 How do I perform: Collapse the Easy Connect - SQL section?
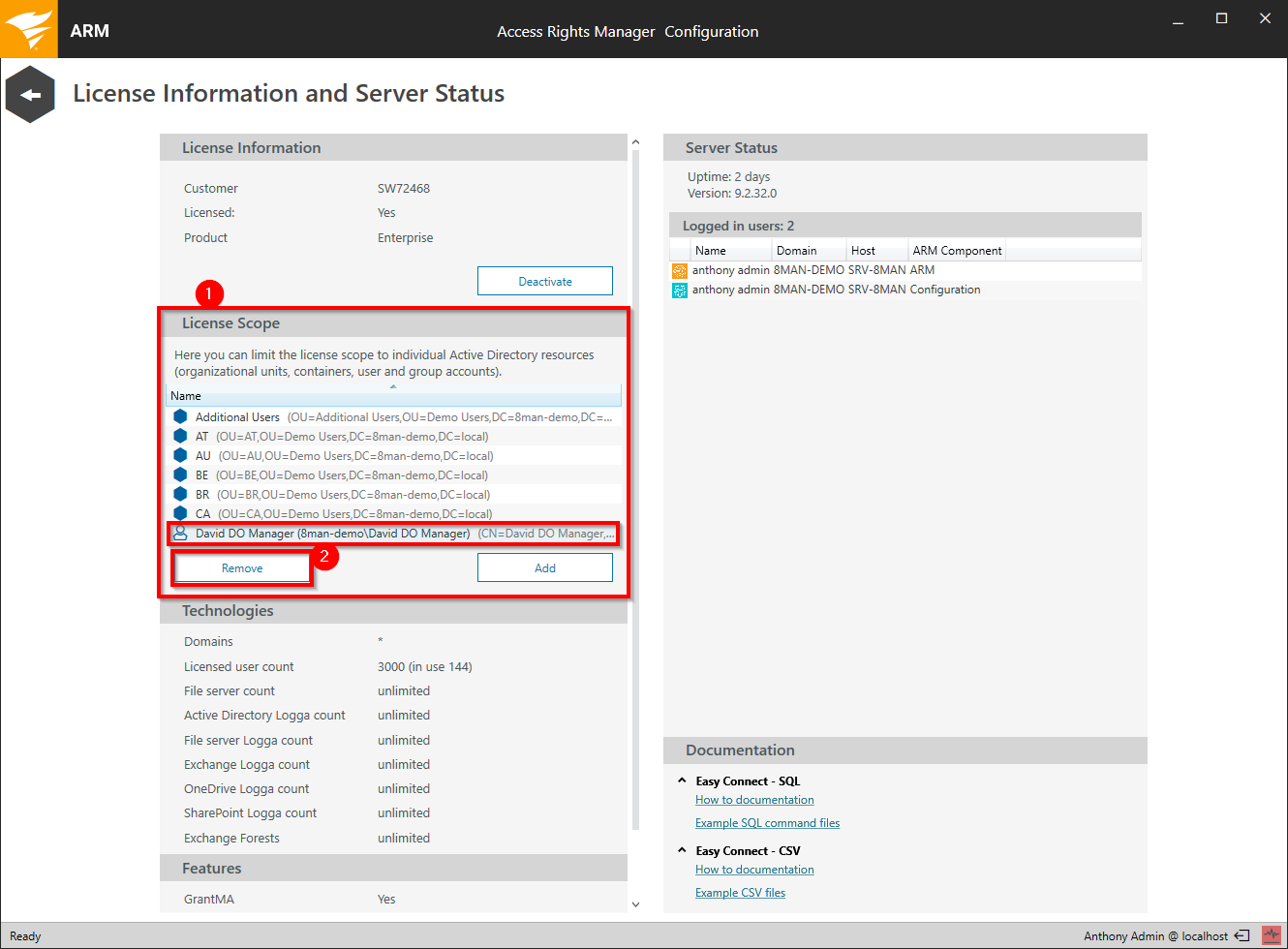pyautogui.click(x=682, y=781)
